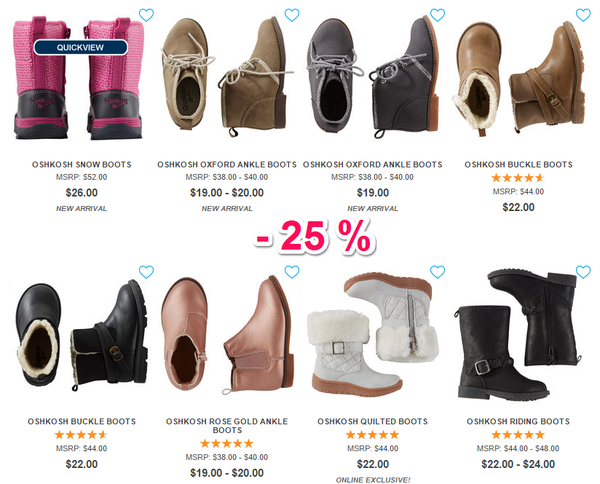Open OshKosh Snow Boots title link
Screen dimensions: 600x484
coord(82,165)
